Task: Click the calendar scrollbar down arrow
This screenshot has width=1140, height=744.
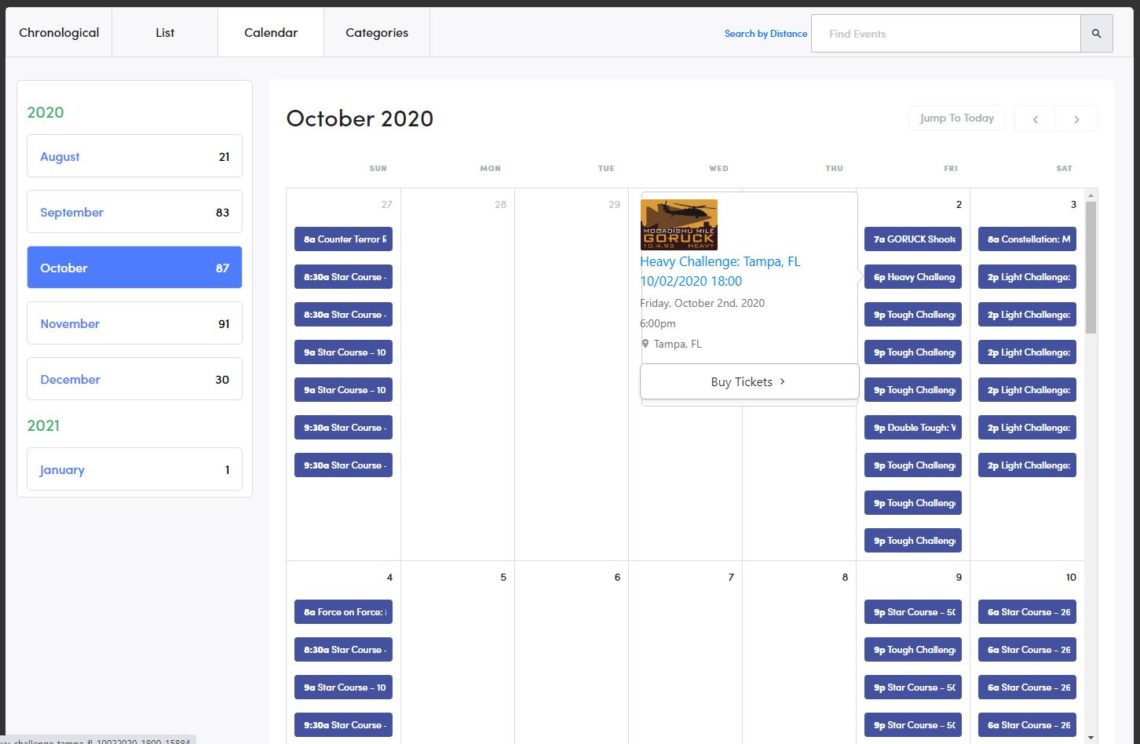Action: coord(1091,737)
